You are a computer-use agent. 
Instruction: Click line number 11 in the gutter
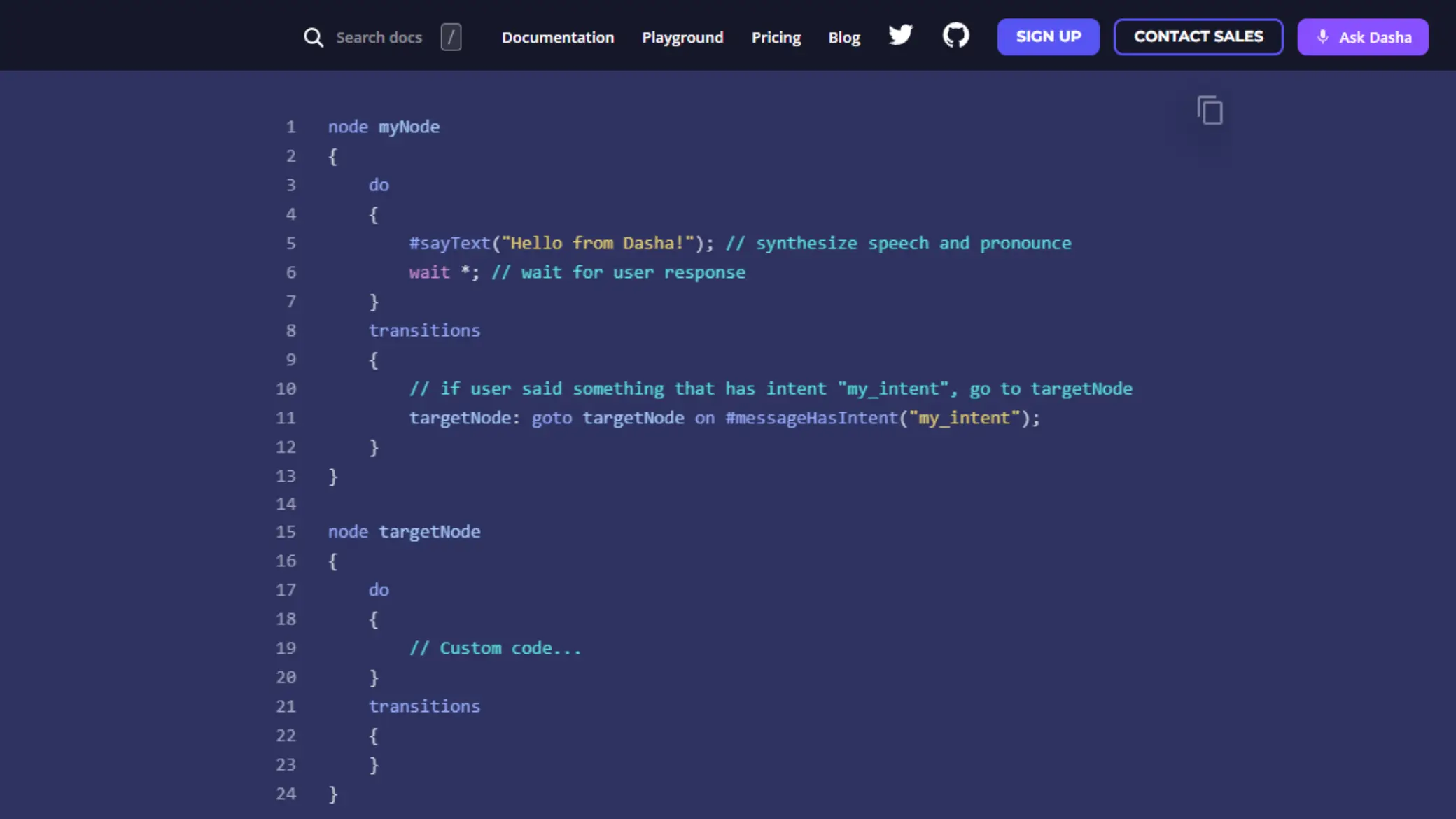pos(286,418)
